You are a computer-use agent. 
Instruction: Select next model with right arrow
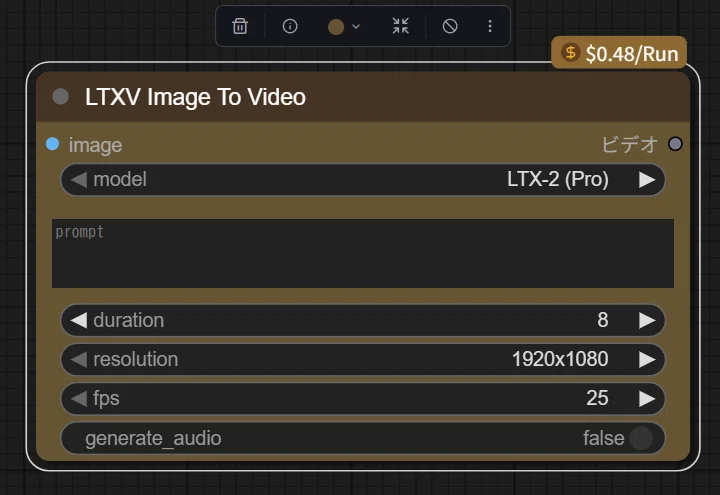pos(647,180)
